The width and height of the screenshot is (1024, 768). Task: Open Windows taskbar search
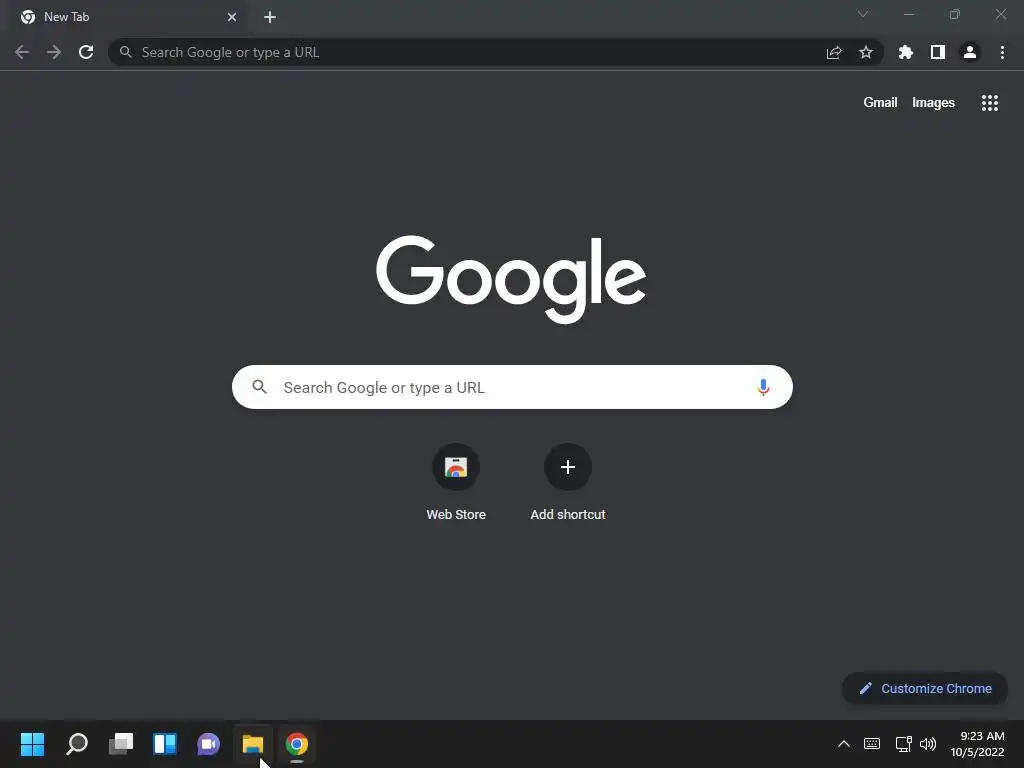click(77, 744)
